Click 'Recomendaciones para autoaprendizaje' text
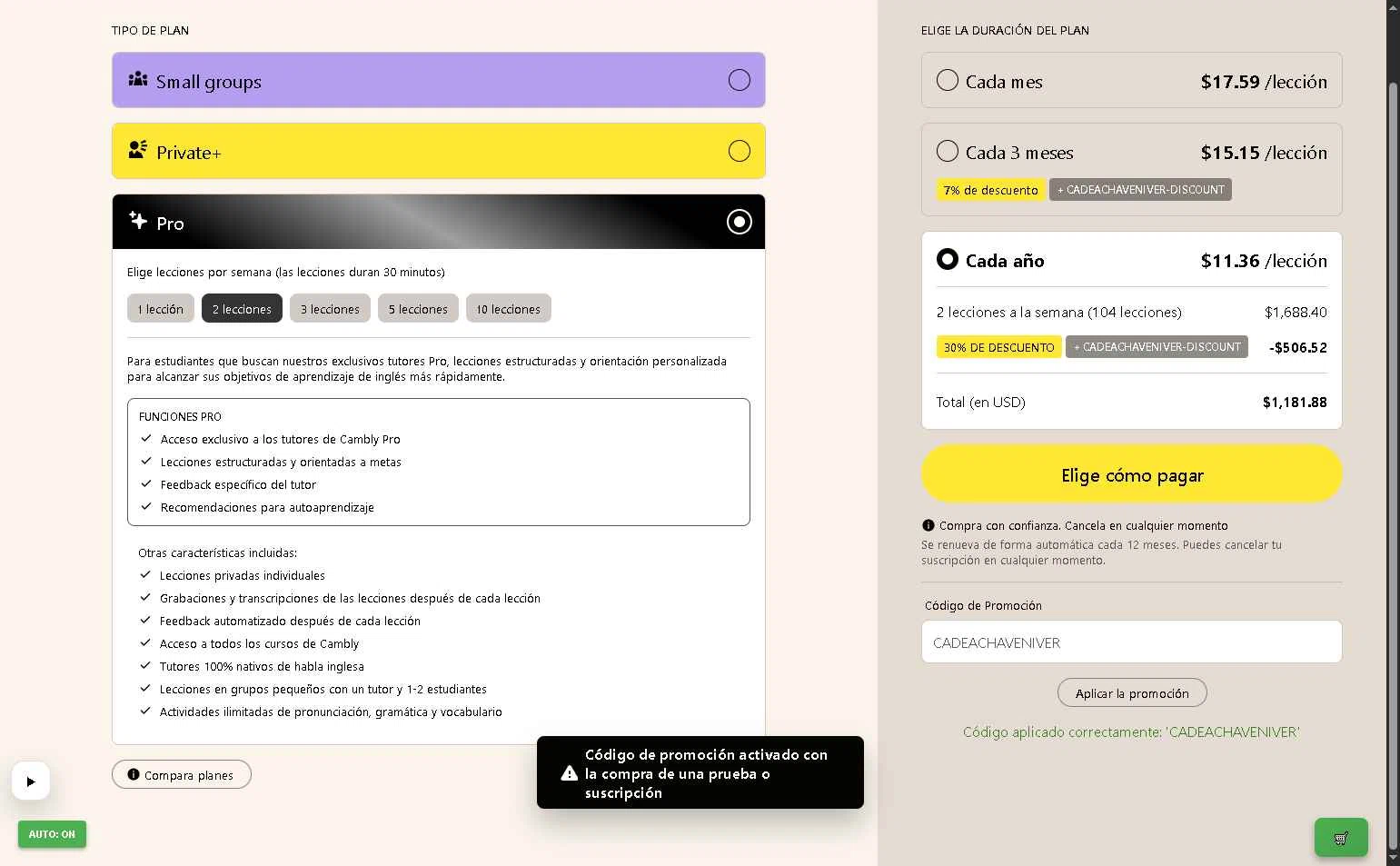1400x866 pixels. (267, 507)
